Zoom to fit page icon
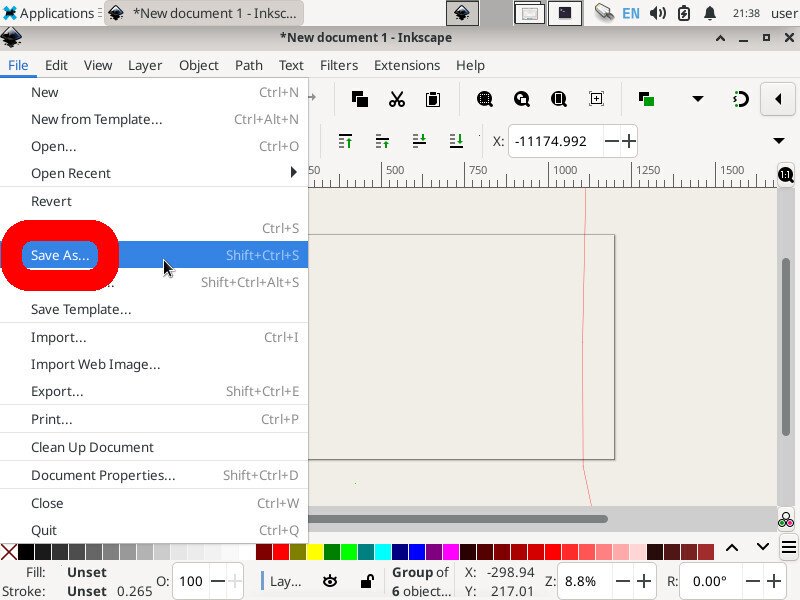 [559, 99]
